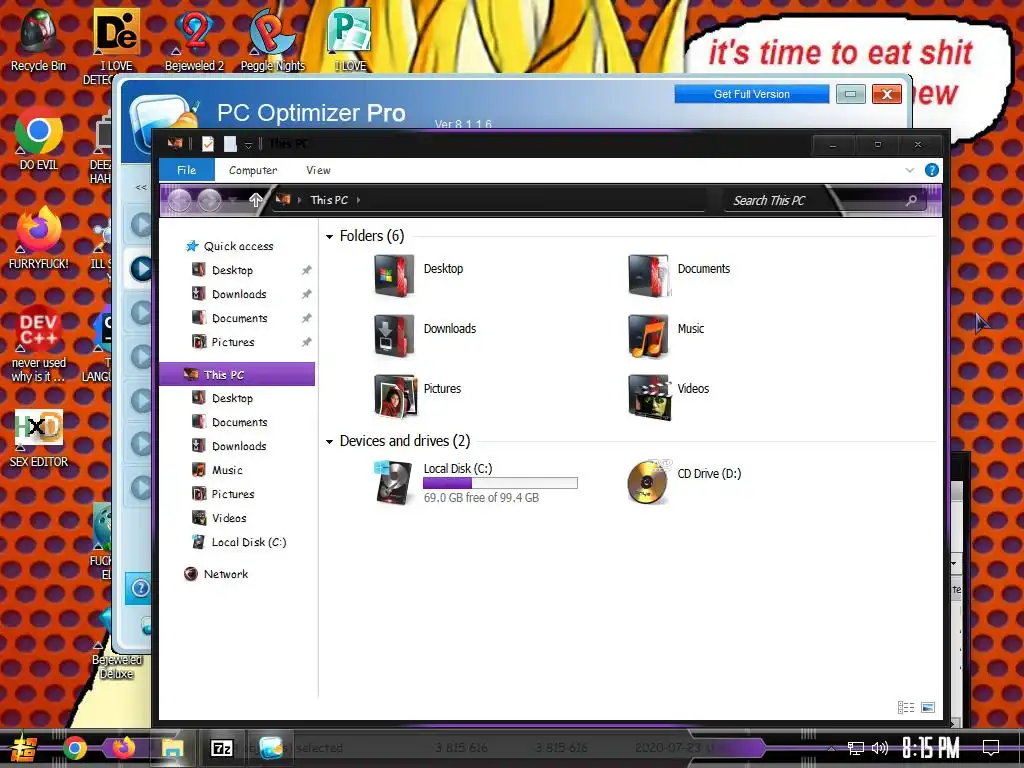Switch to details view layout icon
The image size is (1024, 768).
[906, 707]
